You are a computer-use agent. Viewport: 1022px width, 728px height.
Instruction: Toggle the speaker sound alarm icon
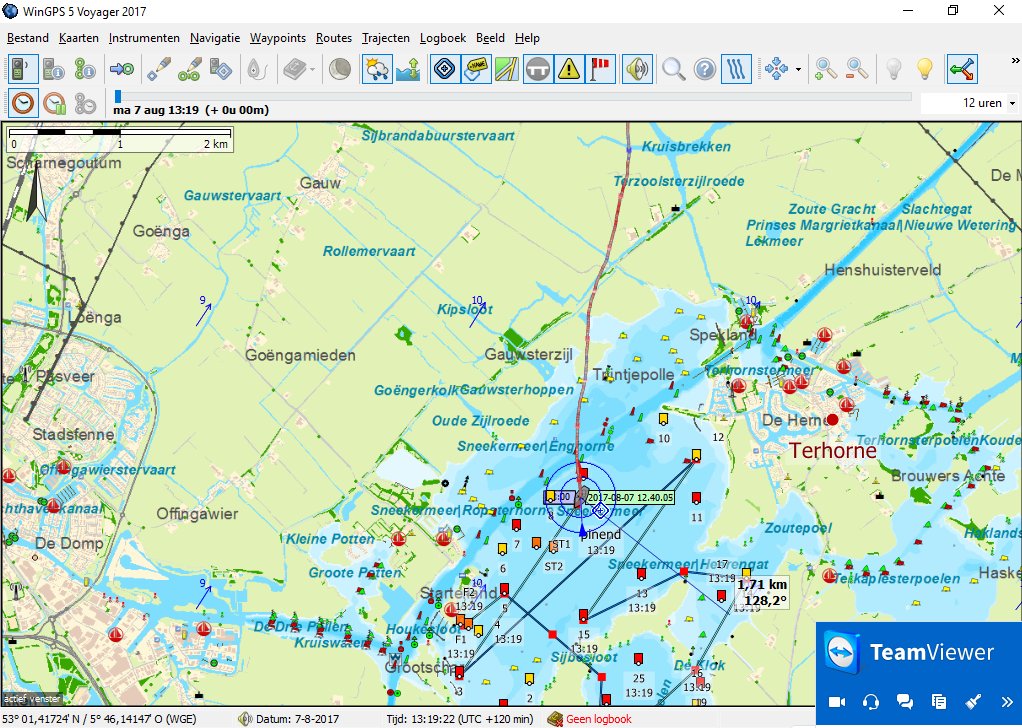coord(637,69)
